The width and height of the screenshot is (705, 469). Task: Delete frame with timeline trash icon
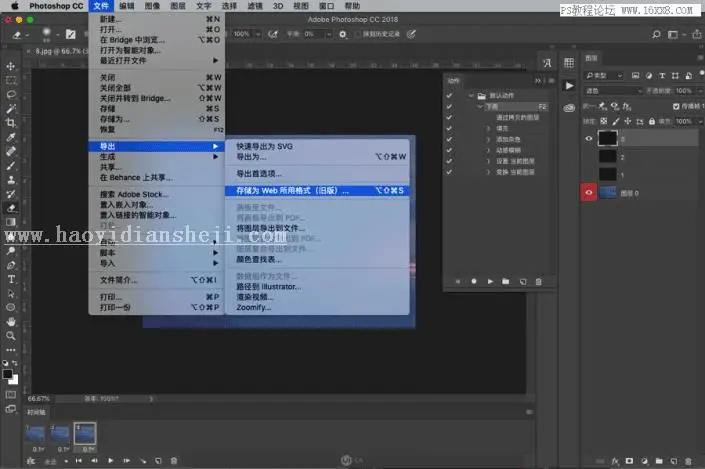(x=174, y=460)
